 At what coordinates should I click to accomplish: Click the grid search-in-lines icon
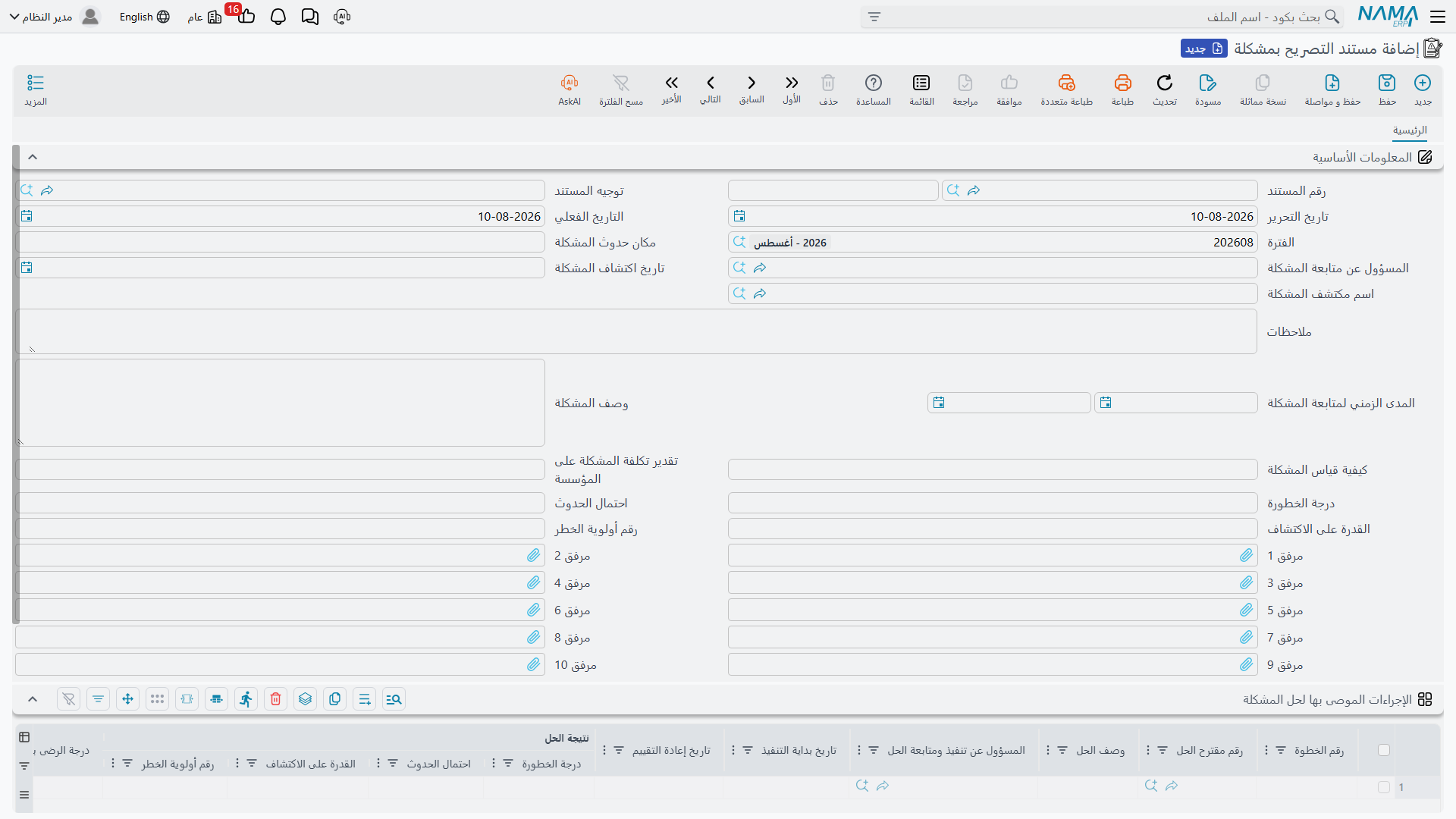pyautogui.click(x=394, y=699)
